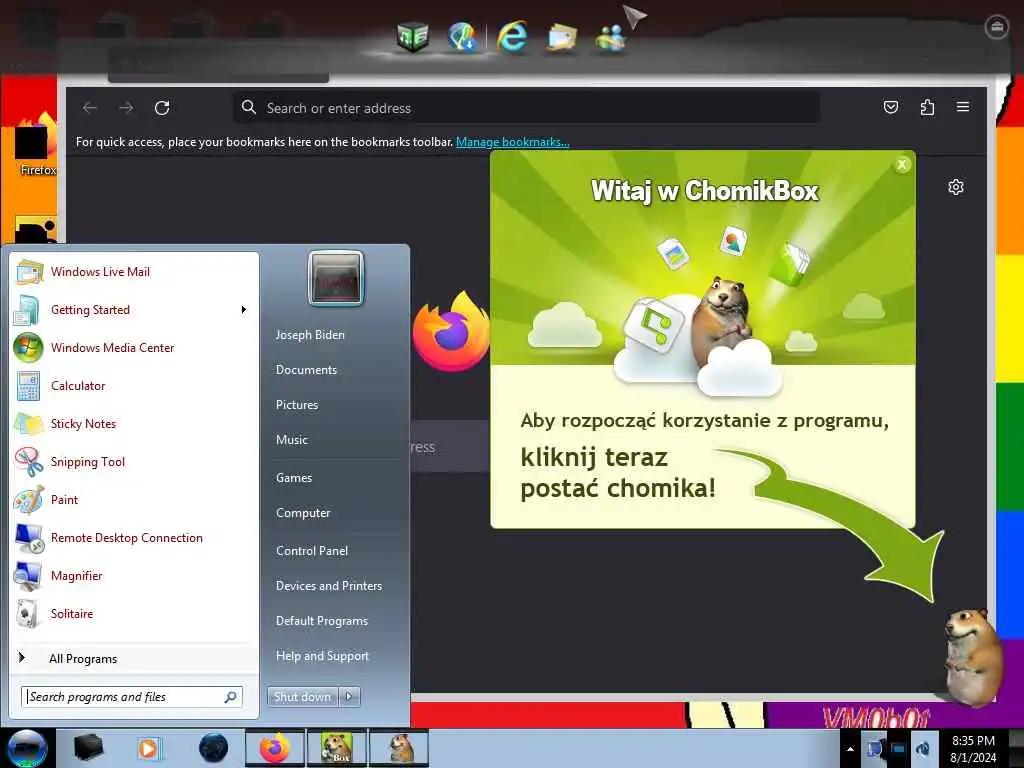Open Internet Explorer icon in top dock

click(512, 36)
